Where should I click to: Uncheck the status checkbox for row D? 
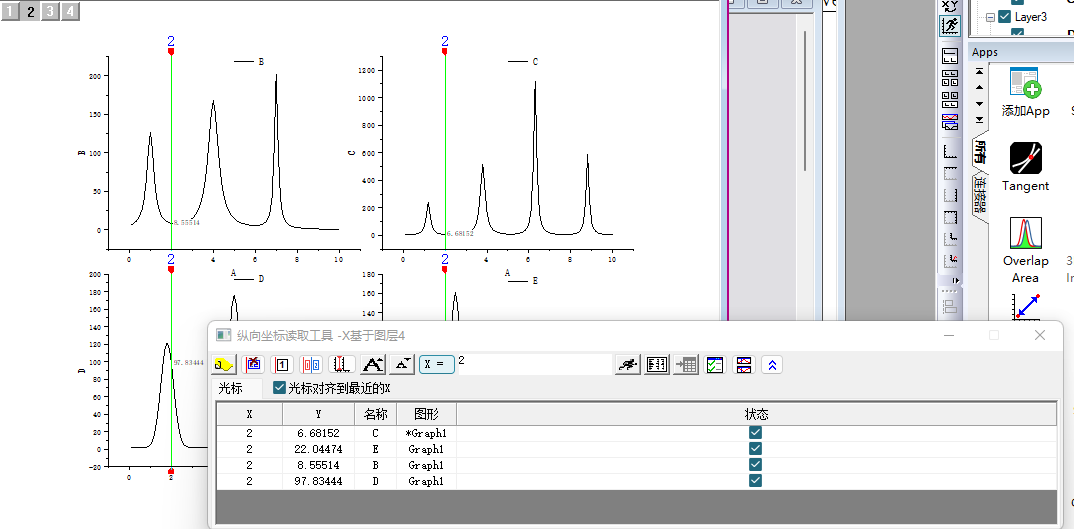[x=756, y=481]
